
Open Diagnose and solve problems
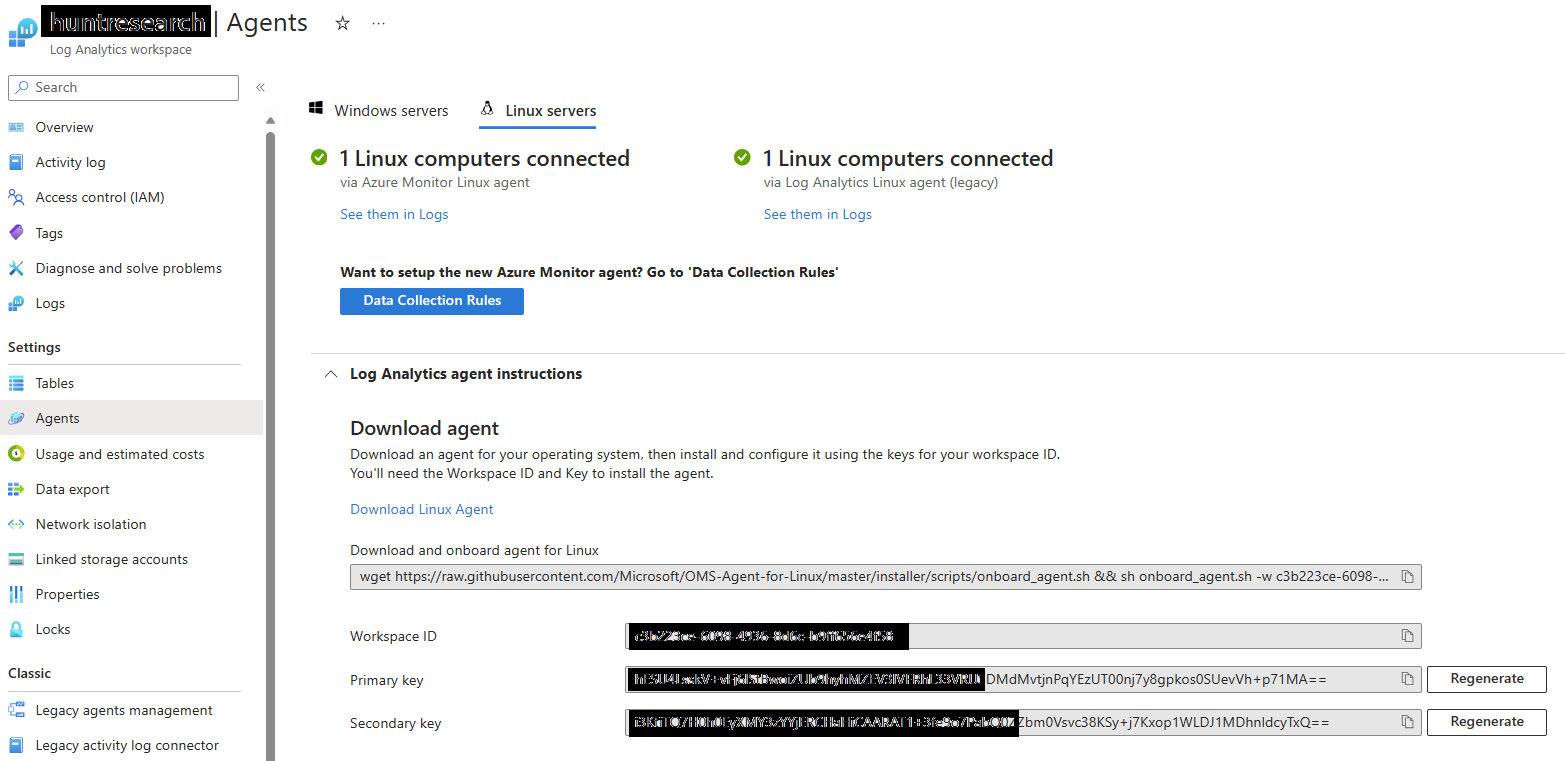[x=129, y=268]
